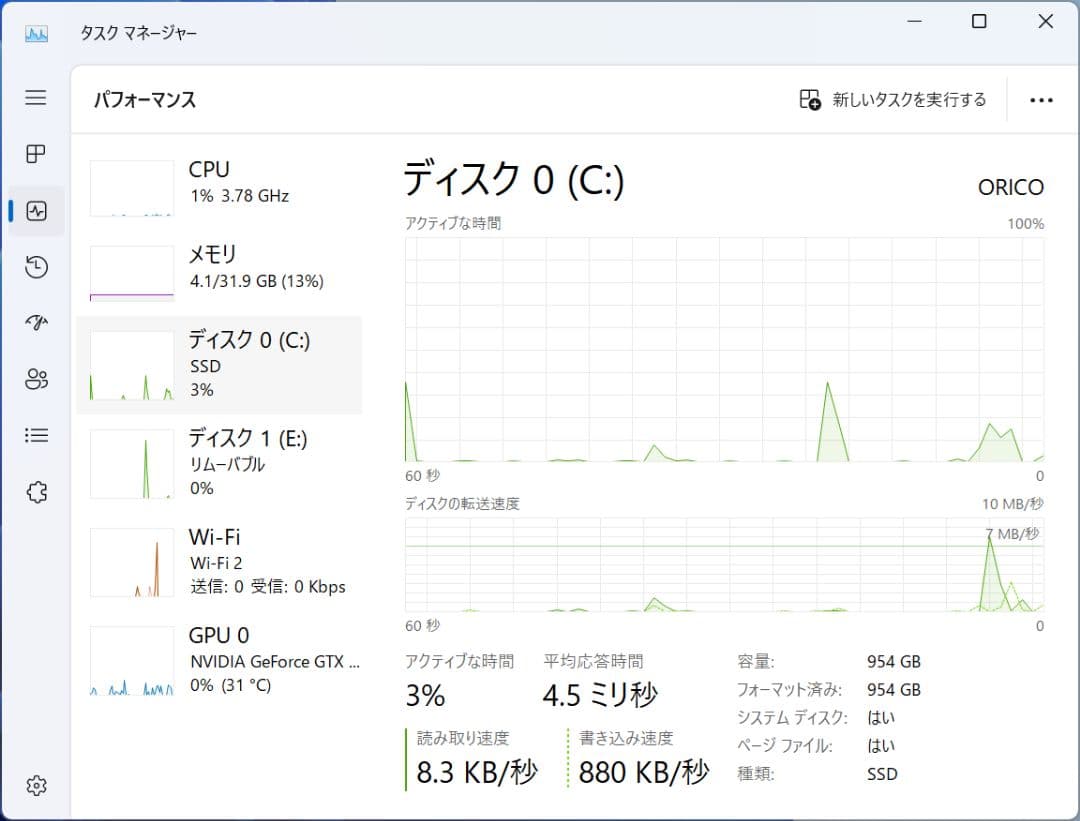1080x821 pixels.
Task: Select the メモリ performance panel
Action: pyautogui.click(x=220, y=270)
